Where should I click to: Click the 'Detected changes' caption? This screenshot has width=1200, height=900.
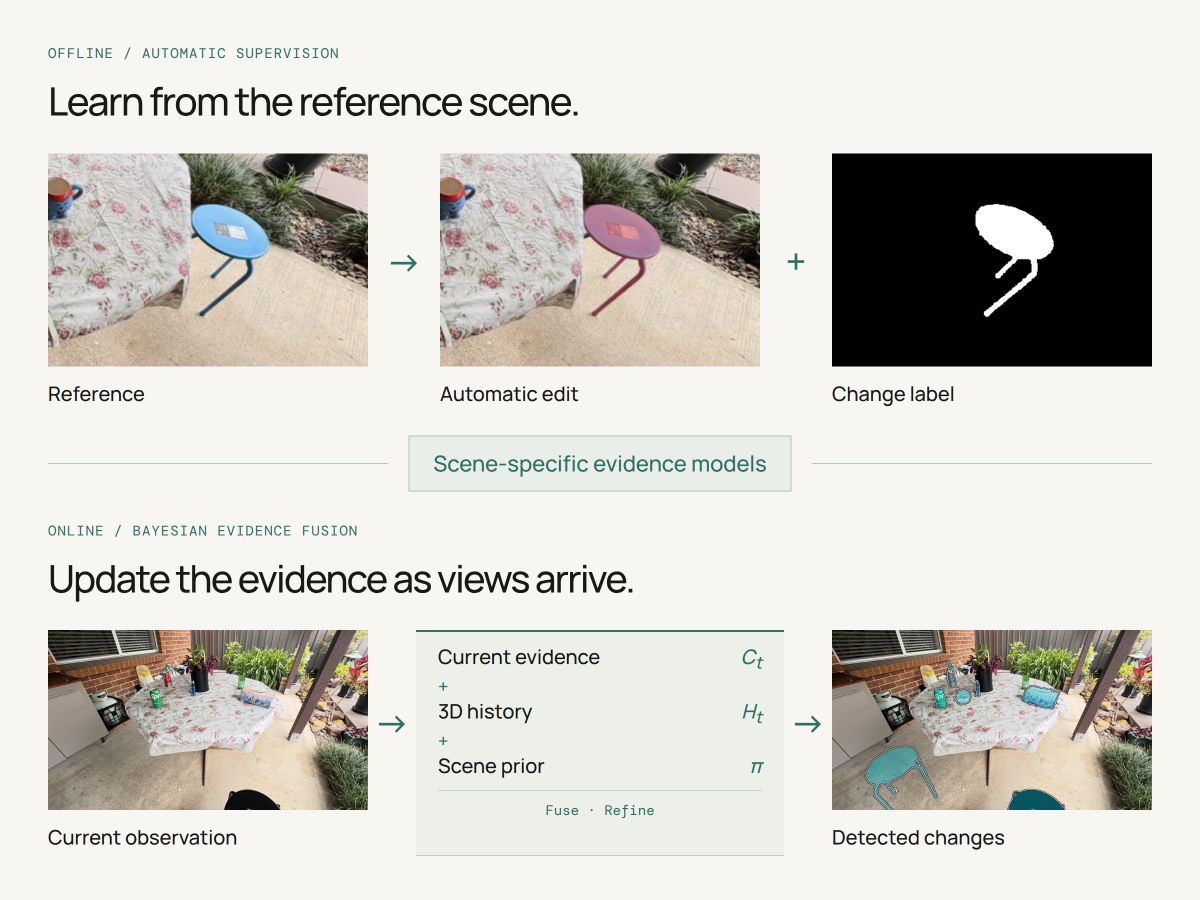click(x=918, y=838)
